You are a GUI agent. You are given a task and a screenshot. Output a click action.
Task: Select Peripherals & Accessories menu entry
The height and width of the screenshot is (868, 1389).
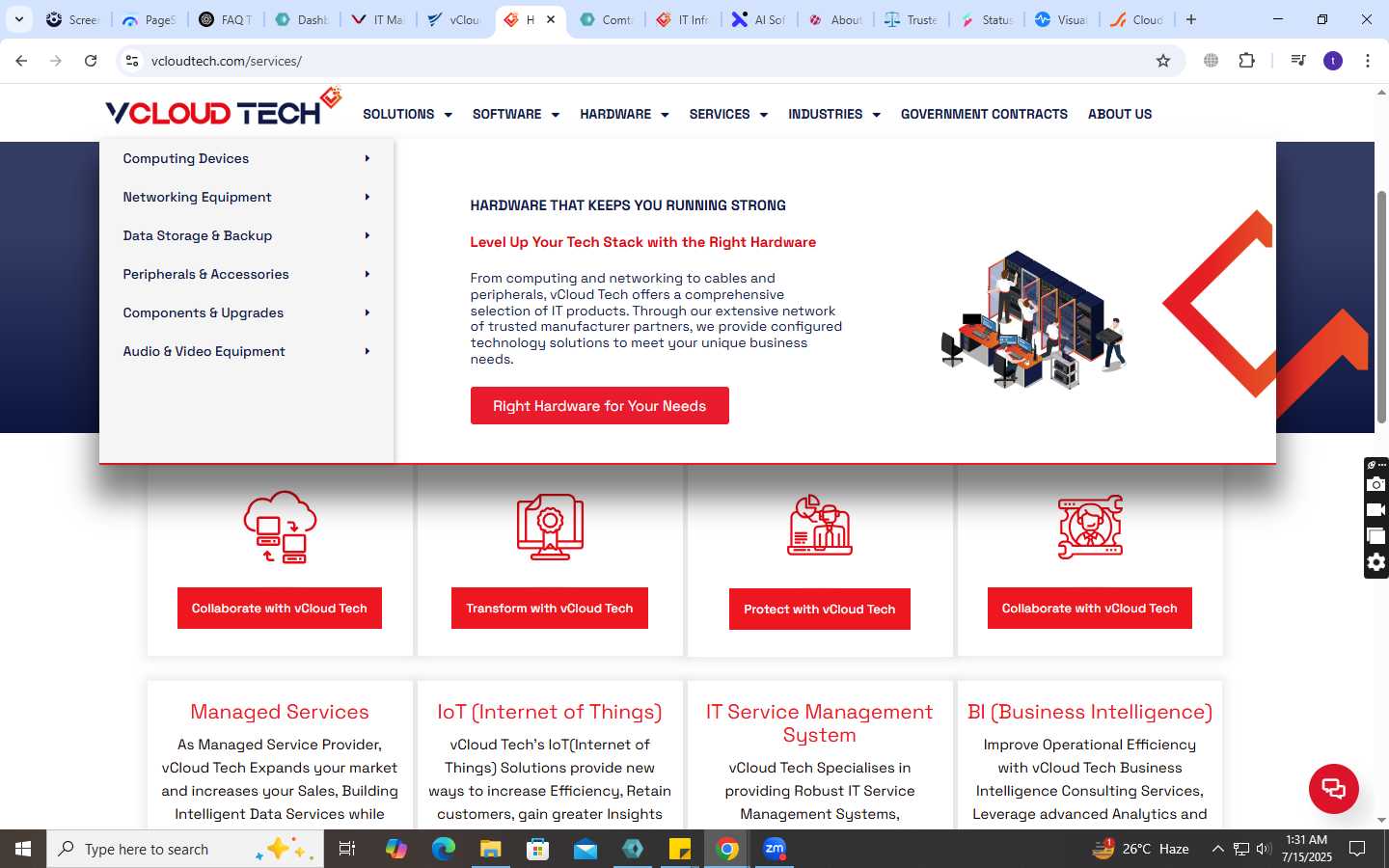click(246, 274)
